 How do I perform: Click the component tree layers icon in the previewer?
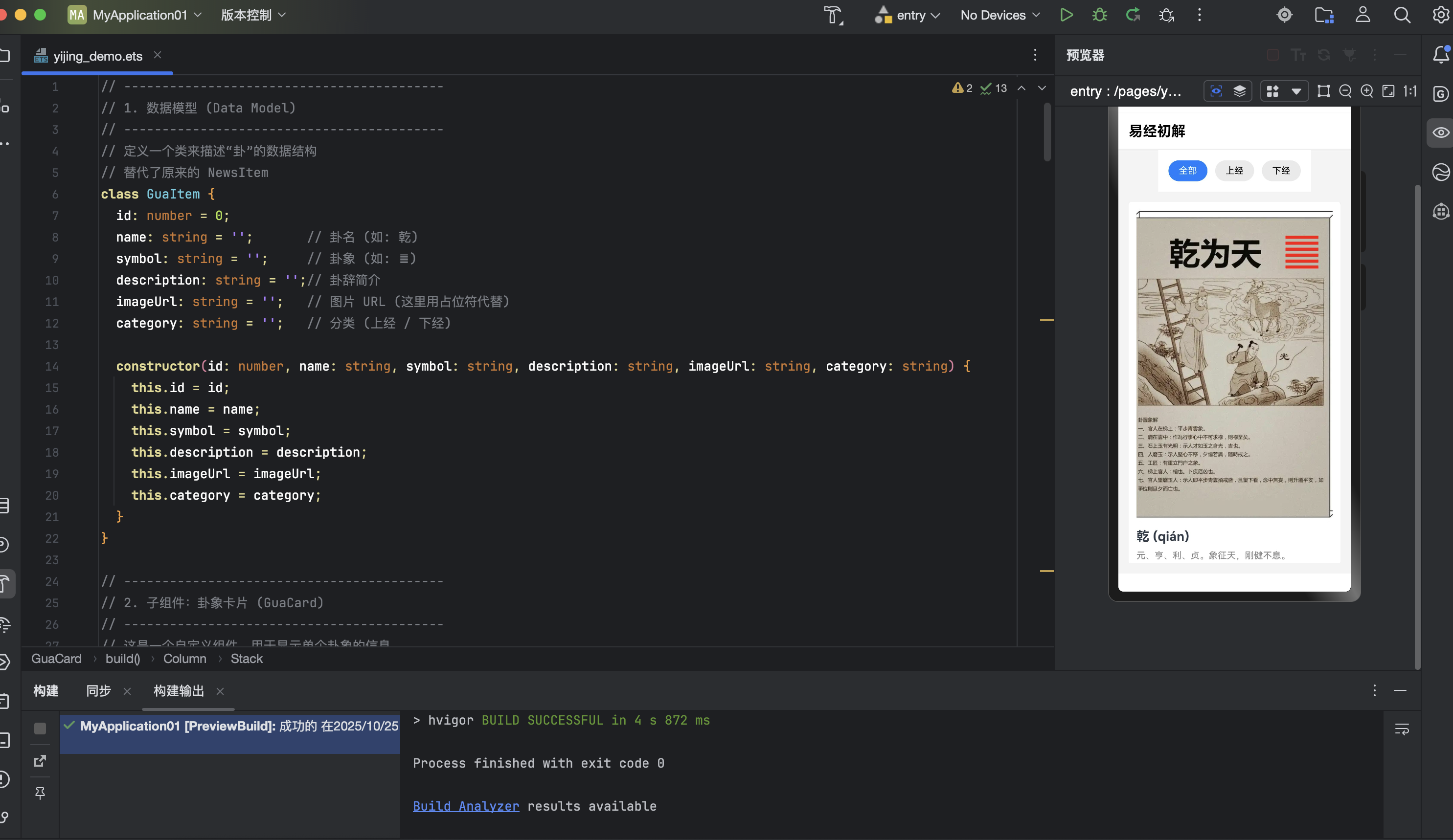(x=1239, y=91)
